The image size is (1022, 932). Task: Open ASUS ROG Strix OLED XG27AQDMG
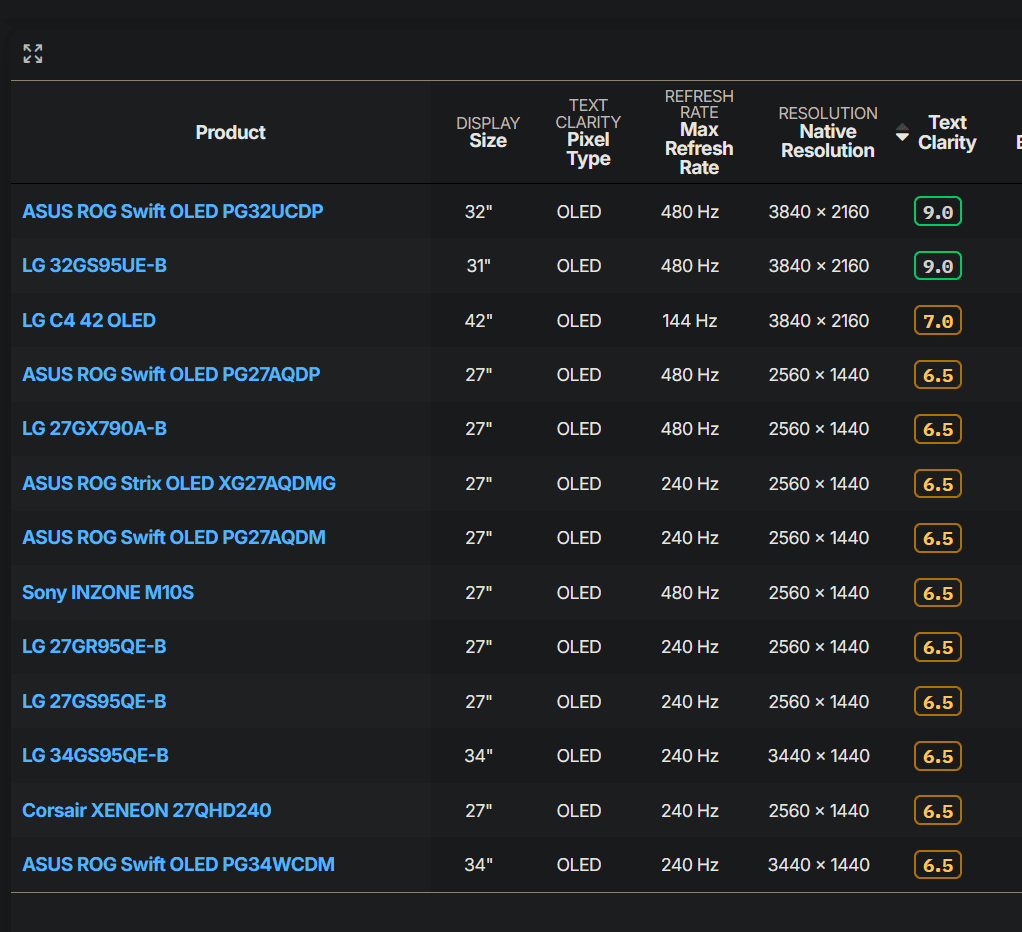click(x=179, y=484)
